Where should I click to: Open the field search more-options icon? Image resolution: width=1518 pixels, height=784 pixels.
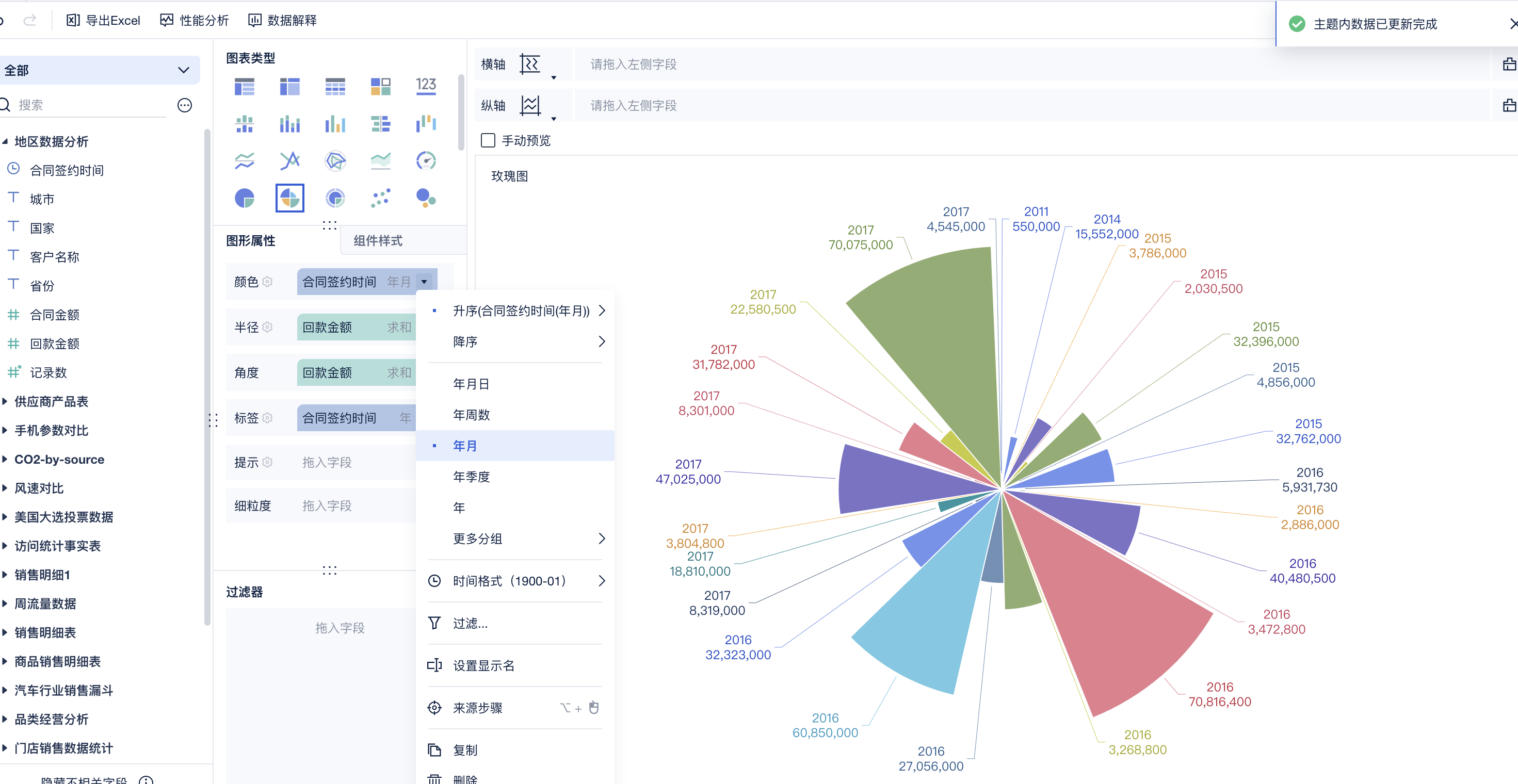(184, 105)
